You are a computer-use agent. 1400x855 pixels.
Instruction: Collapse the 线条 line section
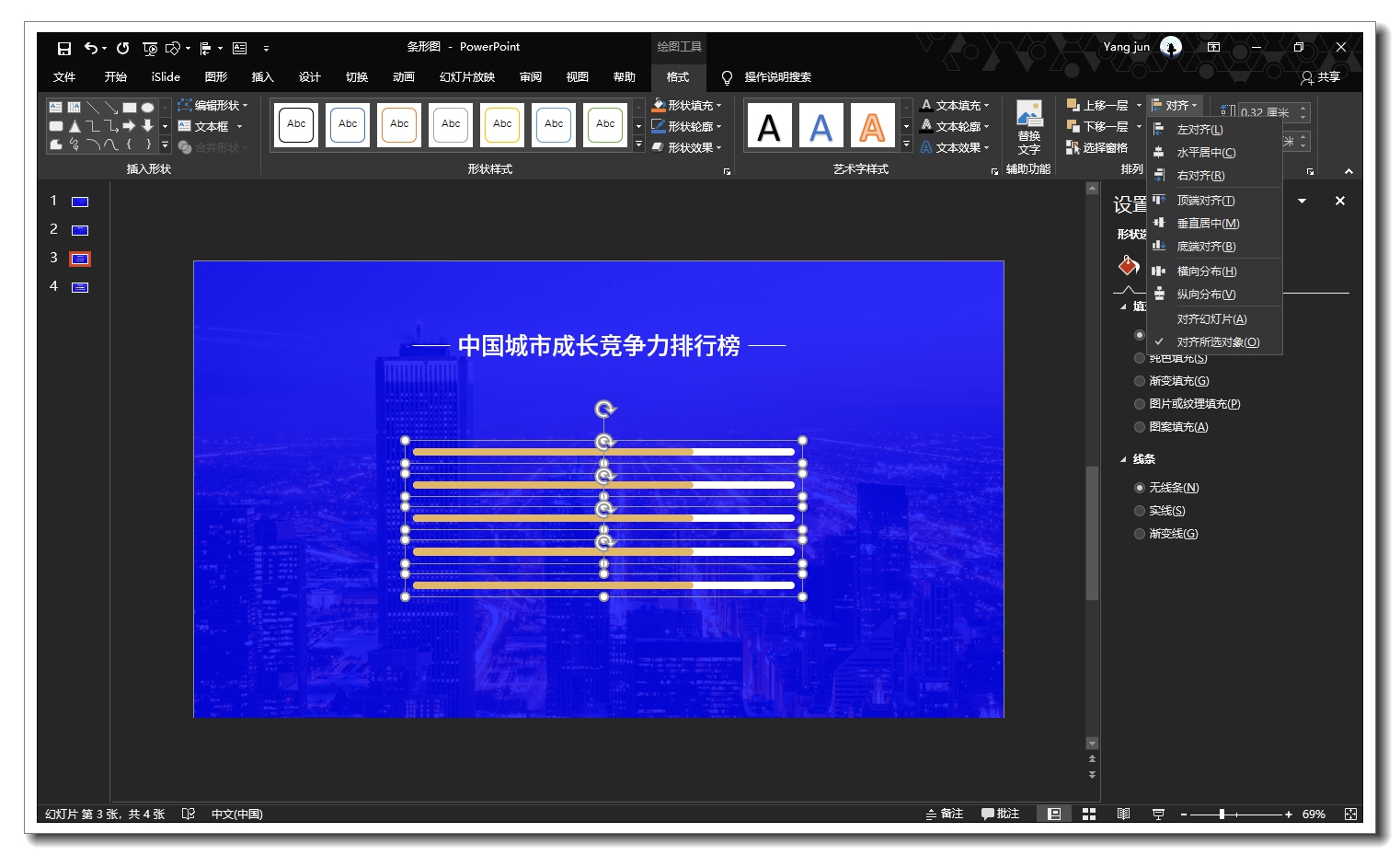(x=1123, y=459)
